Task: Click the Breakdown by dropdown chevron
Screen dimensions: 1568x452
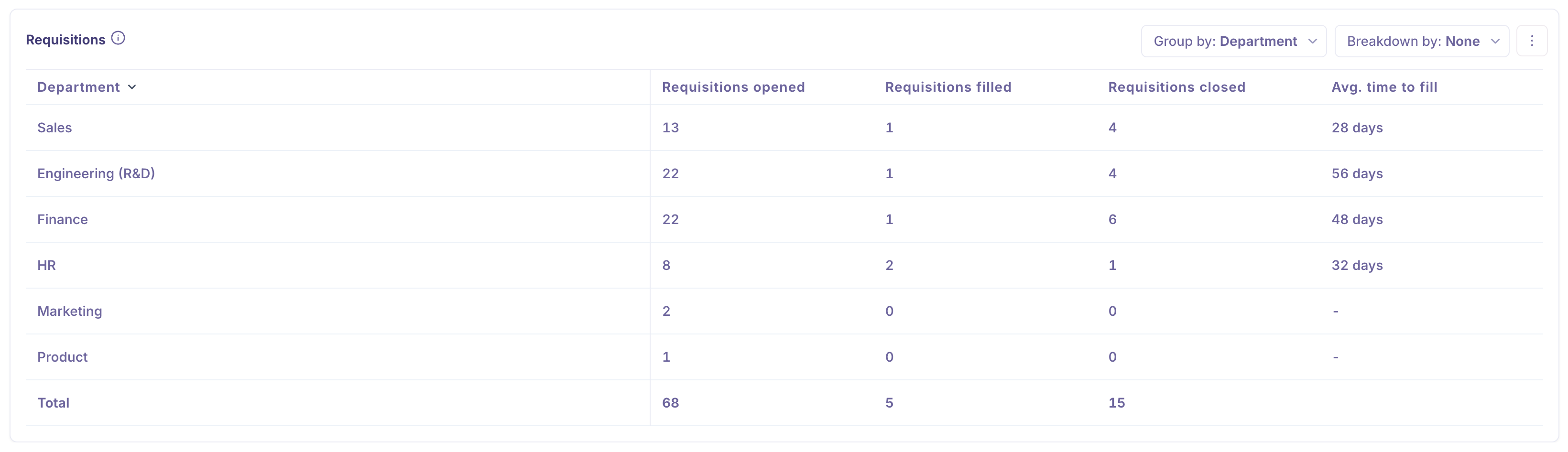Action: pos(1496,42)
